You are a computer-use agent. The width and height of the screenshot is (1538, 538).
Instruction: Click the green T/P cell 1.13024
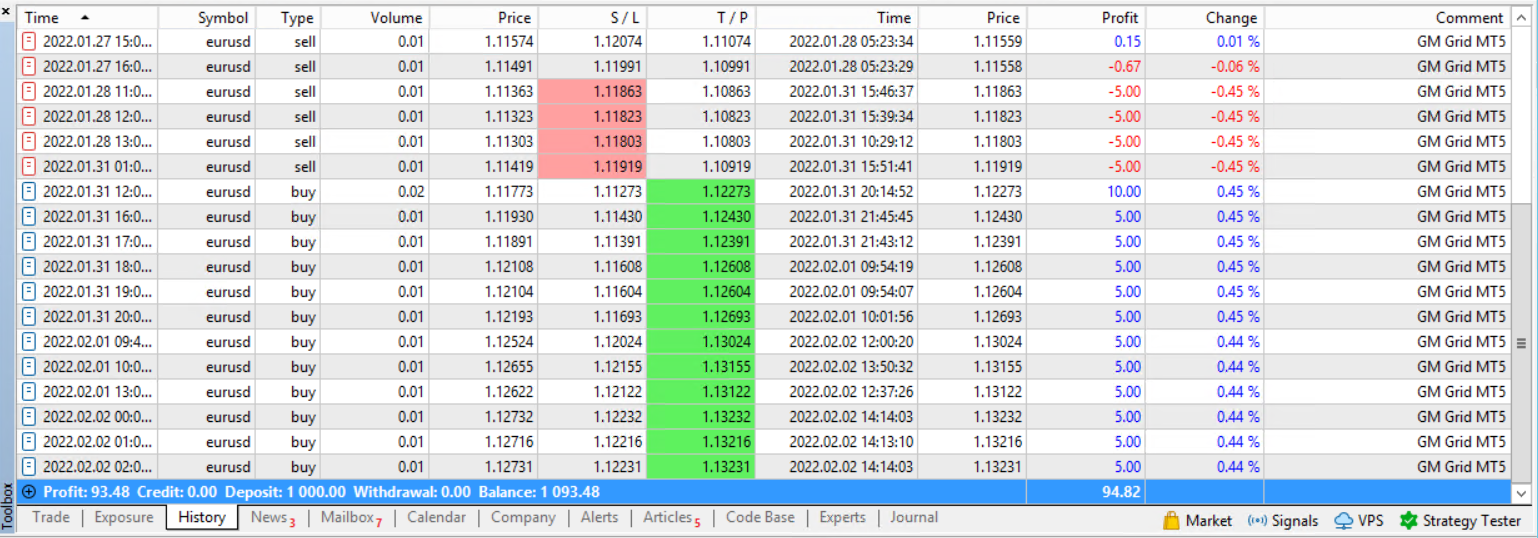pos(701,342)
